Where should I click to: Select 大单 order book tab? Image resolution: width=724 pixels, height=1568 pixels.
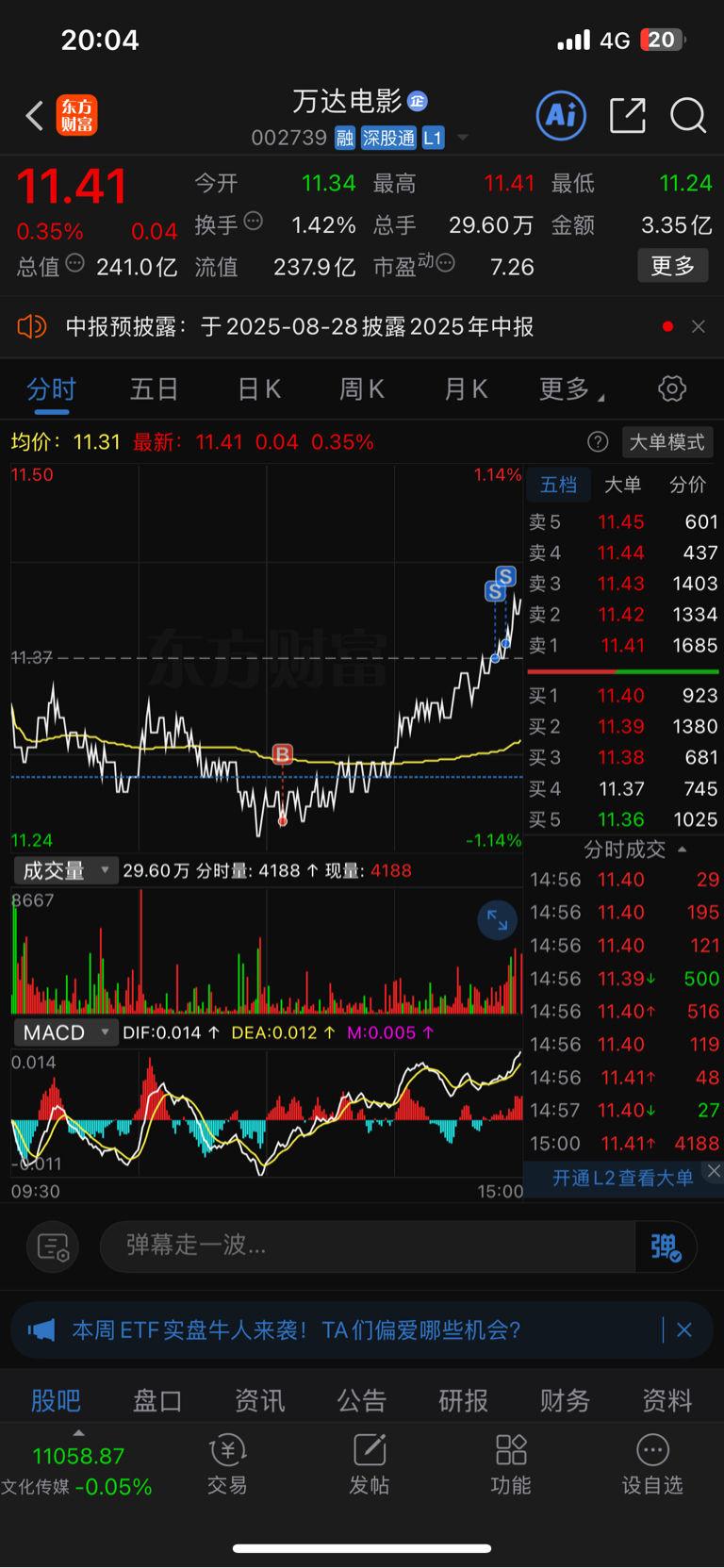click(x=622, y=485)
